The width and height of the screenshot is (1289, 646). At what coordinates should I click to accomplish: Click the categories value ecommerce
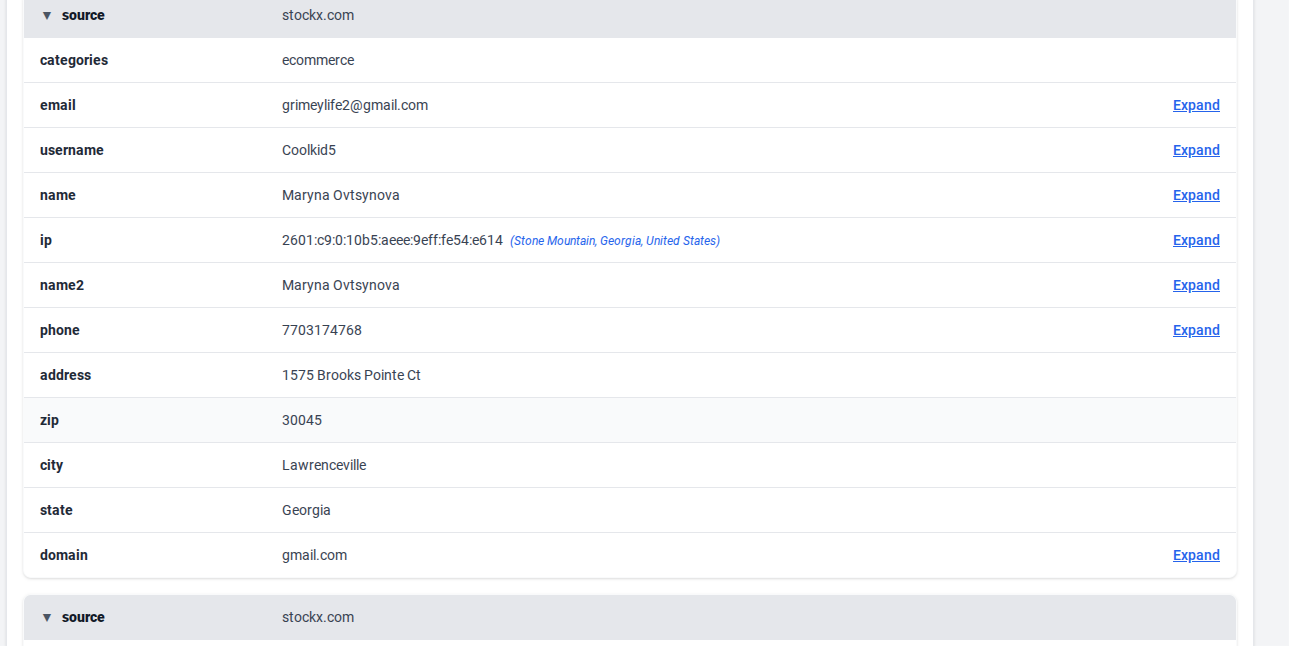pyautogui.click(x=318, y=60)
